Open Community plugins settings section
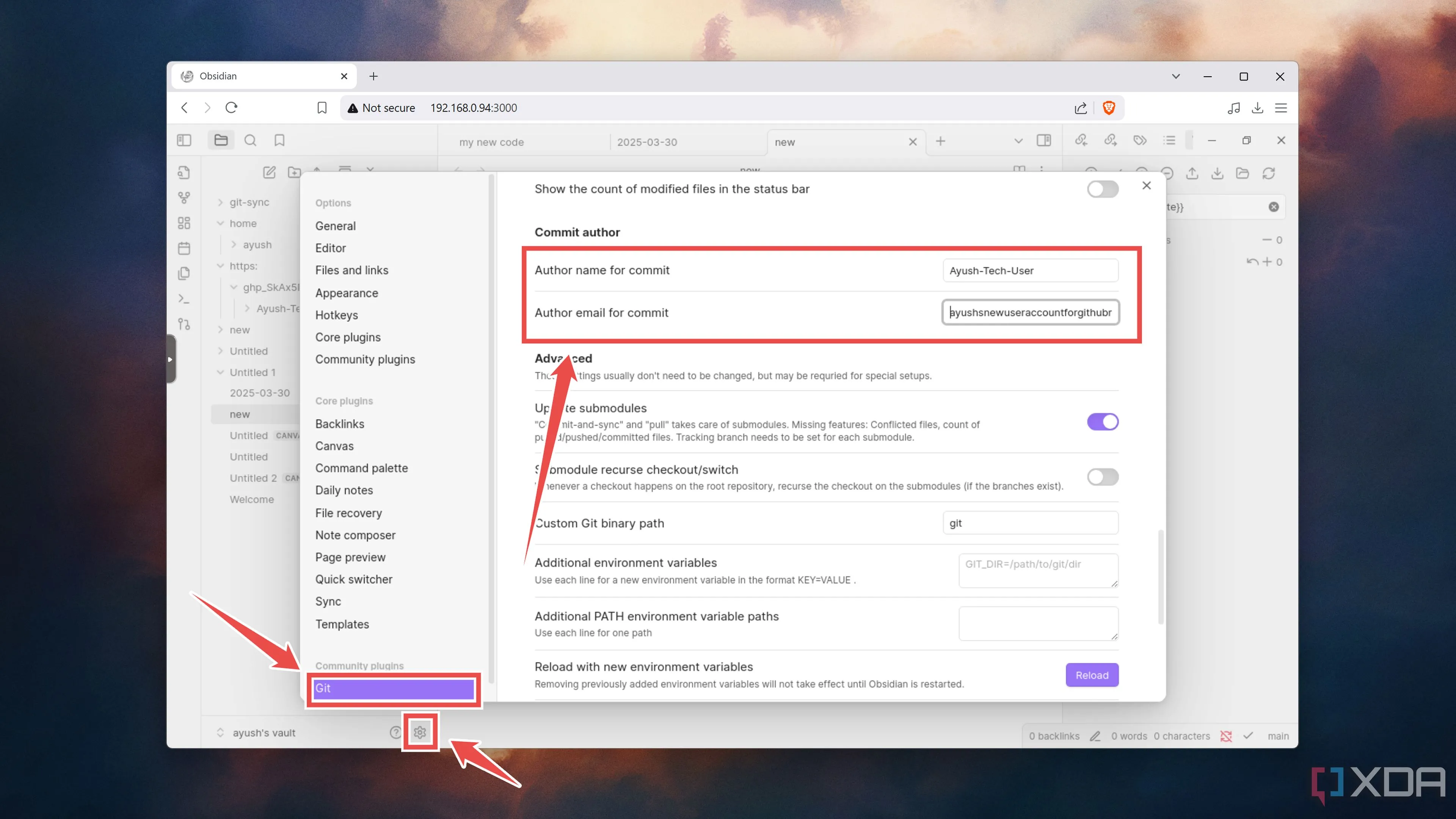Image resolution: width=1456 pixels, height=819 pixels. click(x=365, y=359)
